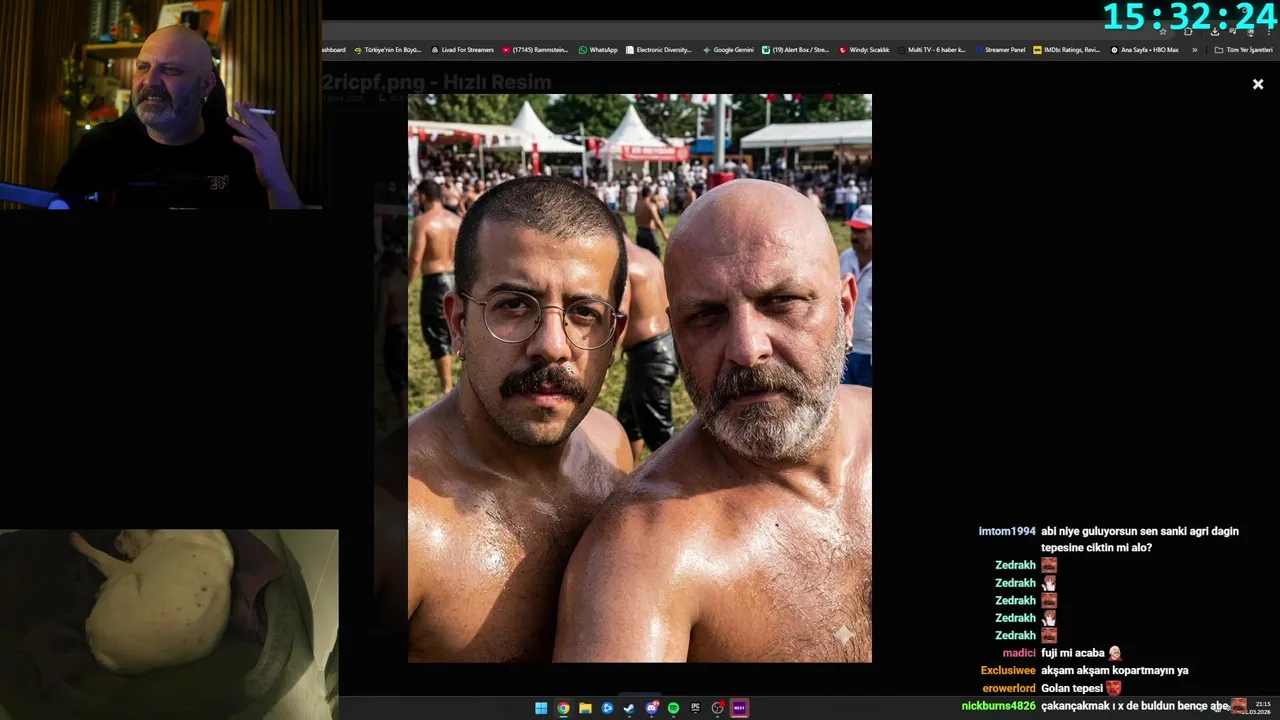Image resolution: width=1280 pixels, height=720 pixels.
Task: Open OBS Studio taskbar icon
Action: pyautogui.click(x=717, y=708)
